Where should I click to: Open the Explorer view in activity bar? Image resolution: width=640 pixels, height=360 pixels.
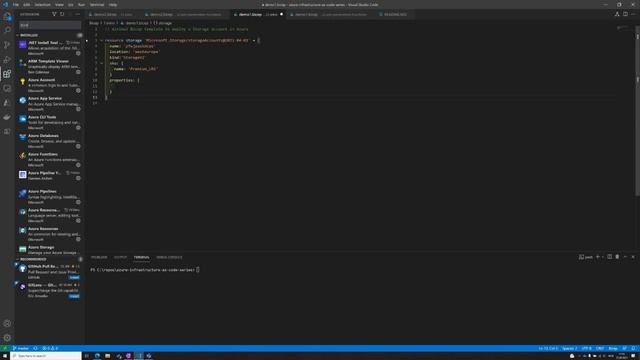tap(7, 16)
